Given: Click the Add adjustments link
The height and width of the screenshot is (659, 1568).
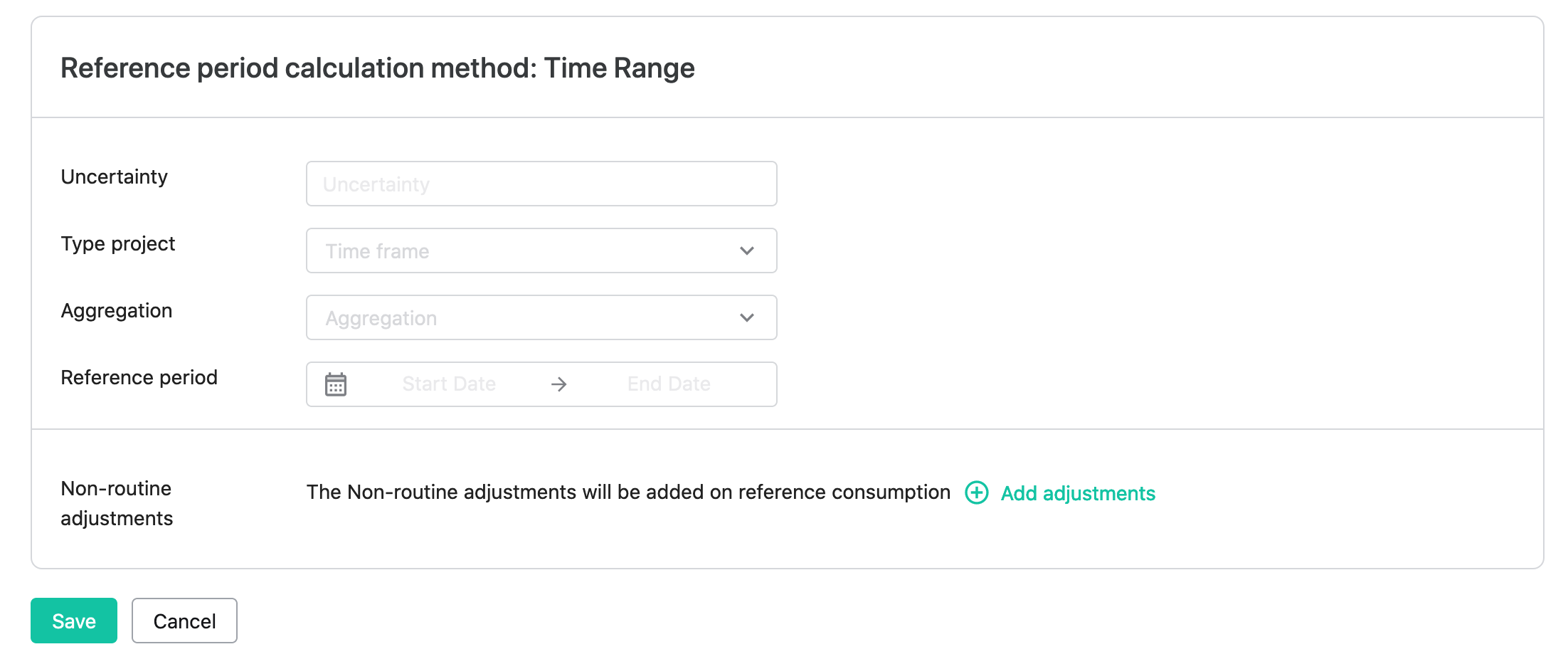Looking at the screenshot, I should pyautogui.click(x=1078, y=493).
